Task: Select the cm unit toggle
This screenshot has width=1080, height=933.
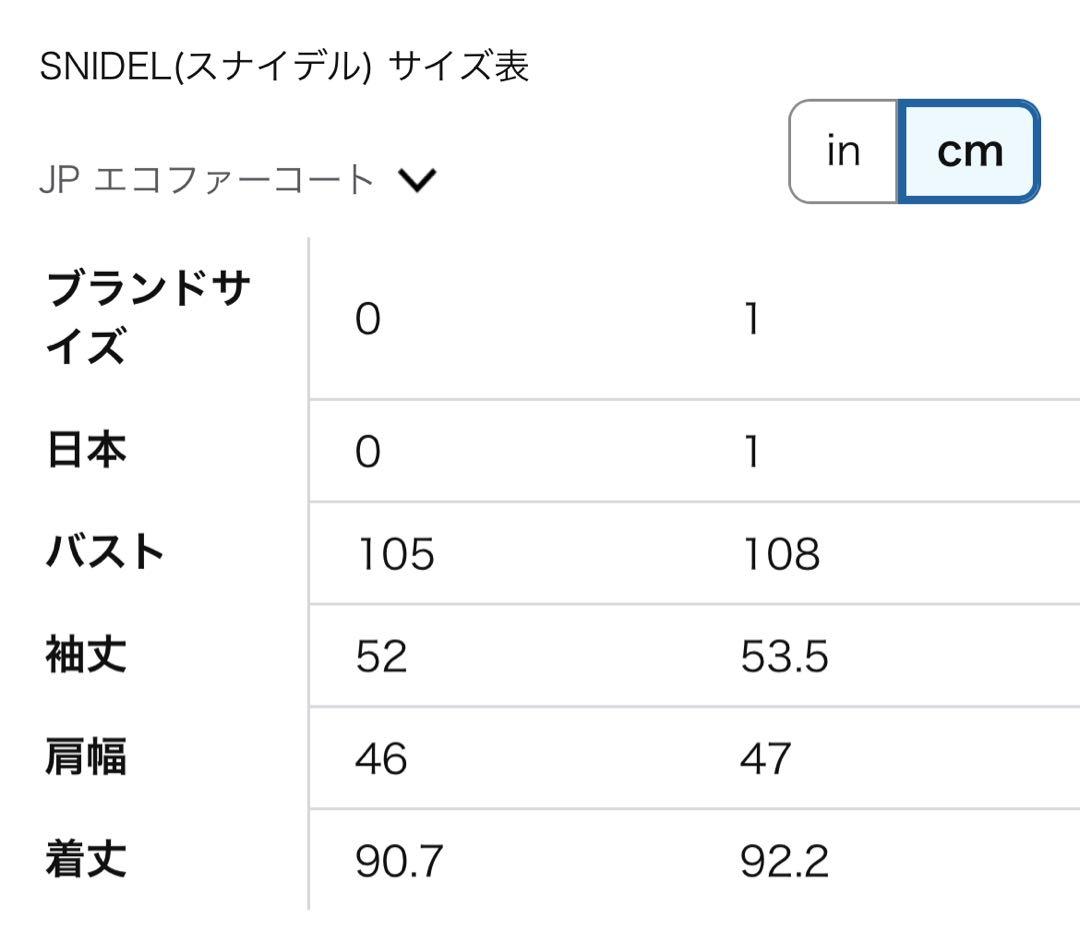Action: (969, 152)
